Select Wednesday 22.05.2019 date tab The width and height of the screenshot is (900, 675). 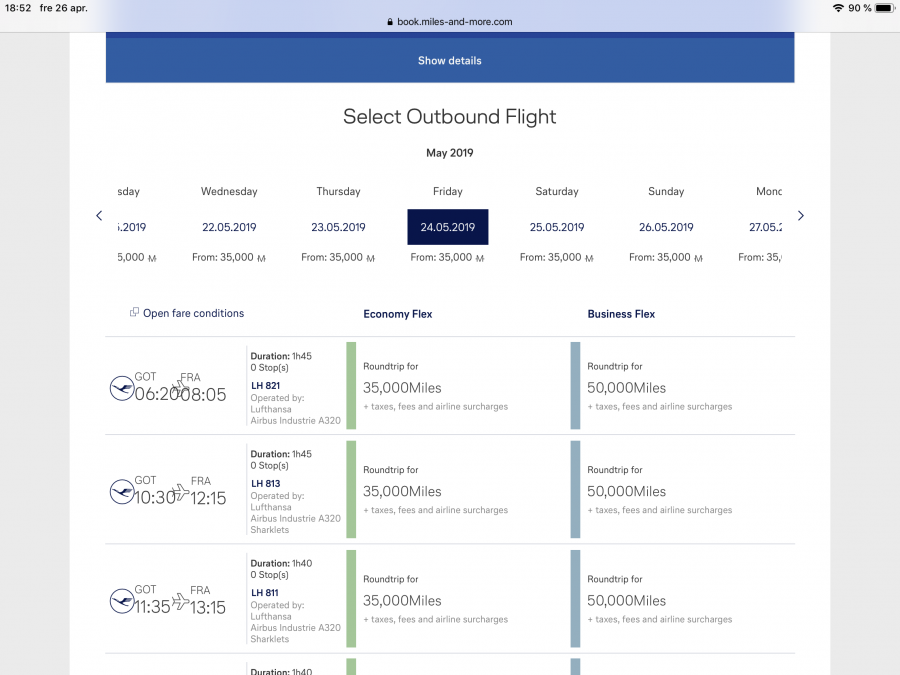coord(229,227)
